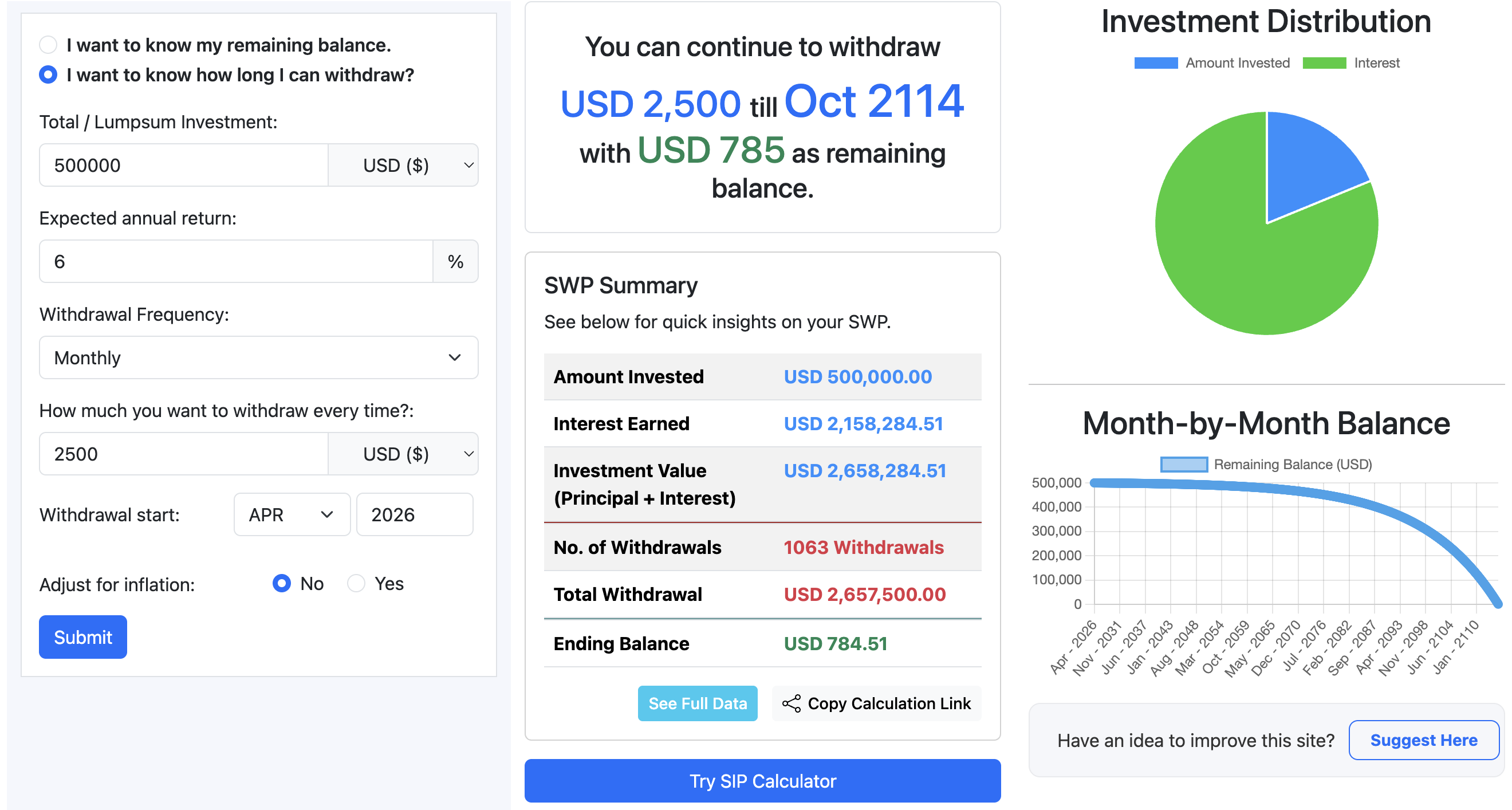Click the share icon on Copy Calculation Link
Screen dimensions: 1512x810
pos(792,703)
